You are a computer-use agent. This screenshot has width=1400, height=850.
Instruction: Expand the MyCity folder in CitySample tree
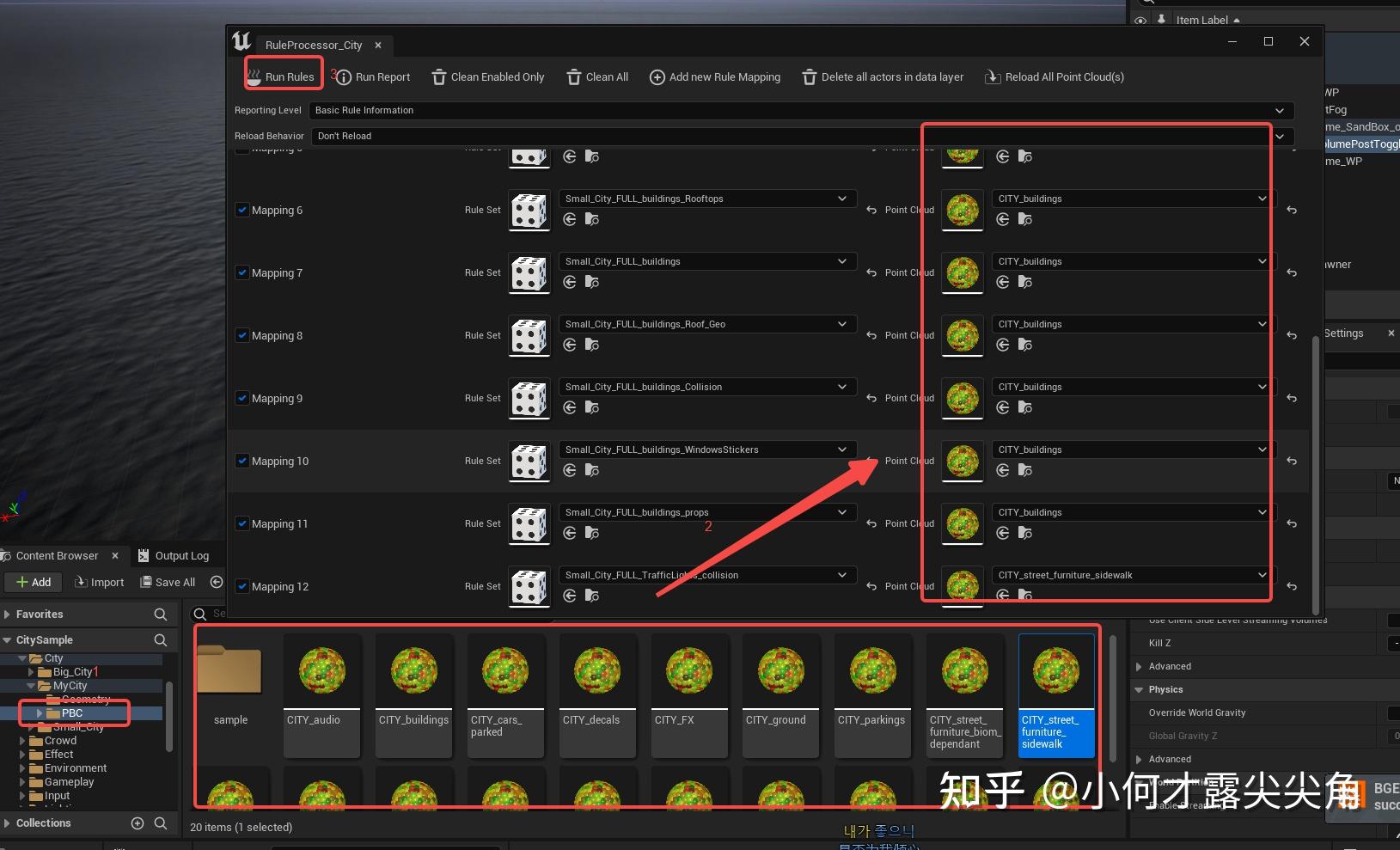click(33, 686)
